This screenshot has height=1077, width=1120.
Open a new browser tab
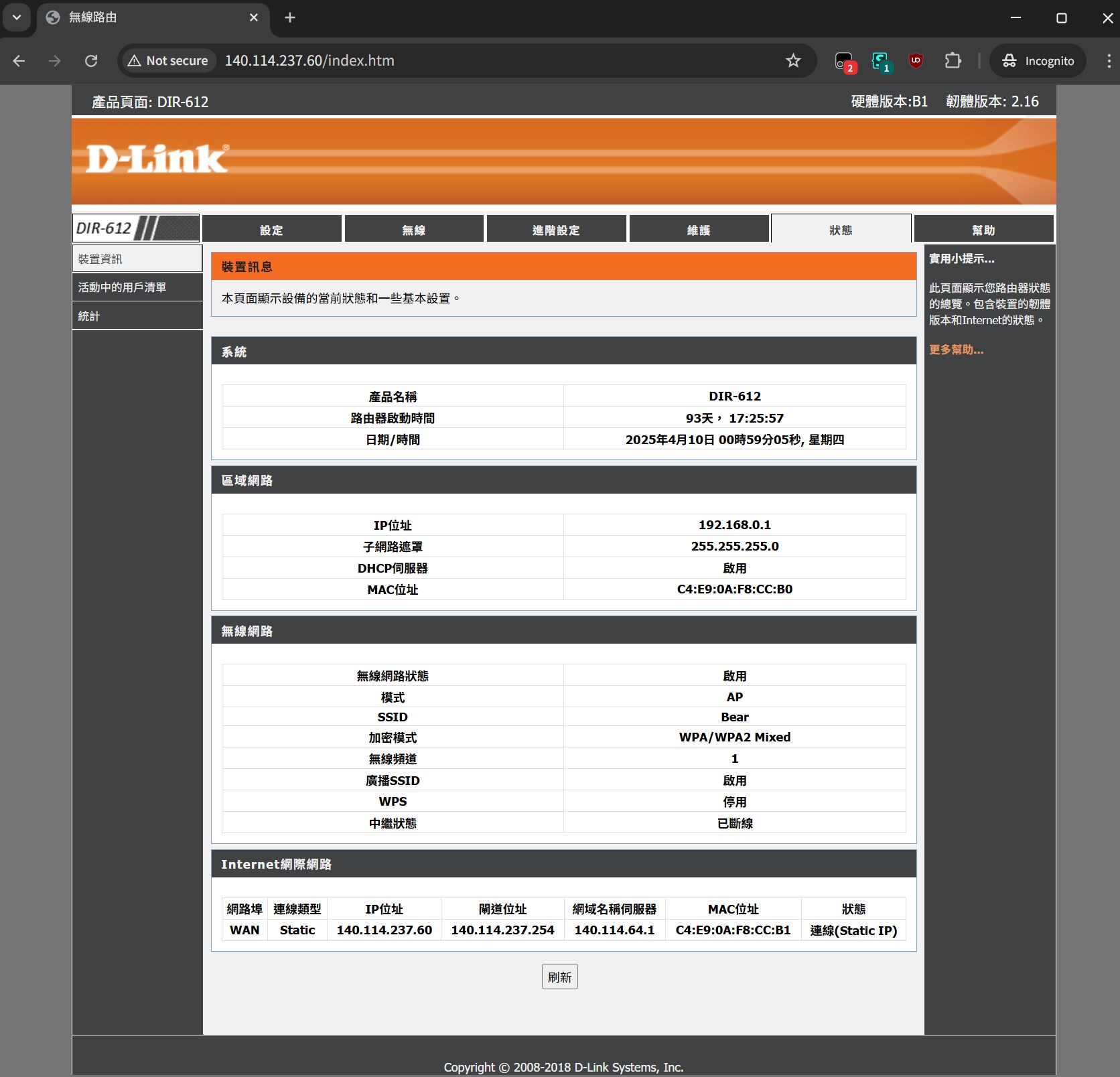pos(290,17)
